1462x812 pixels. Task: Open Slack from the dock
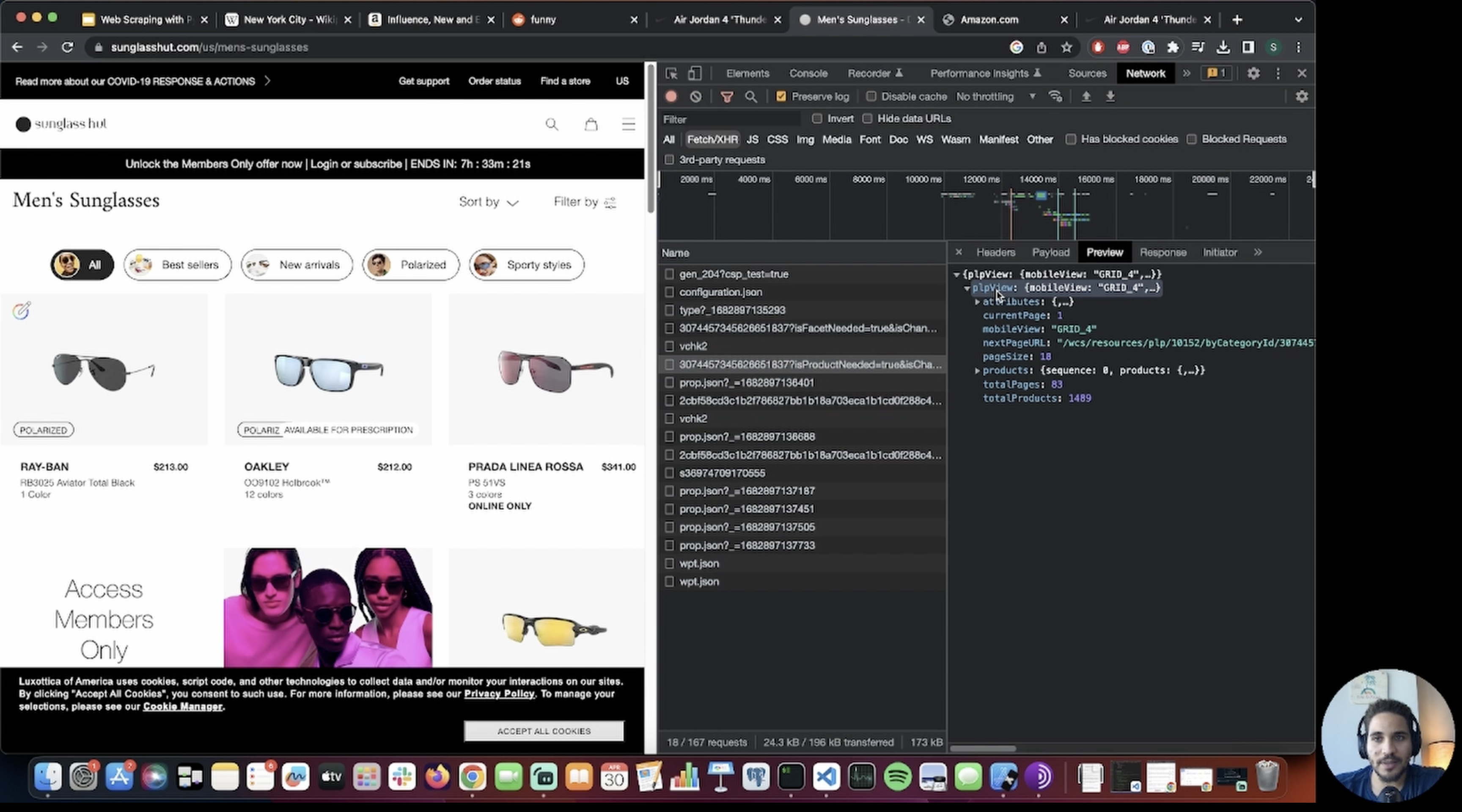pyautogui.click(x=402, y=777)
